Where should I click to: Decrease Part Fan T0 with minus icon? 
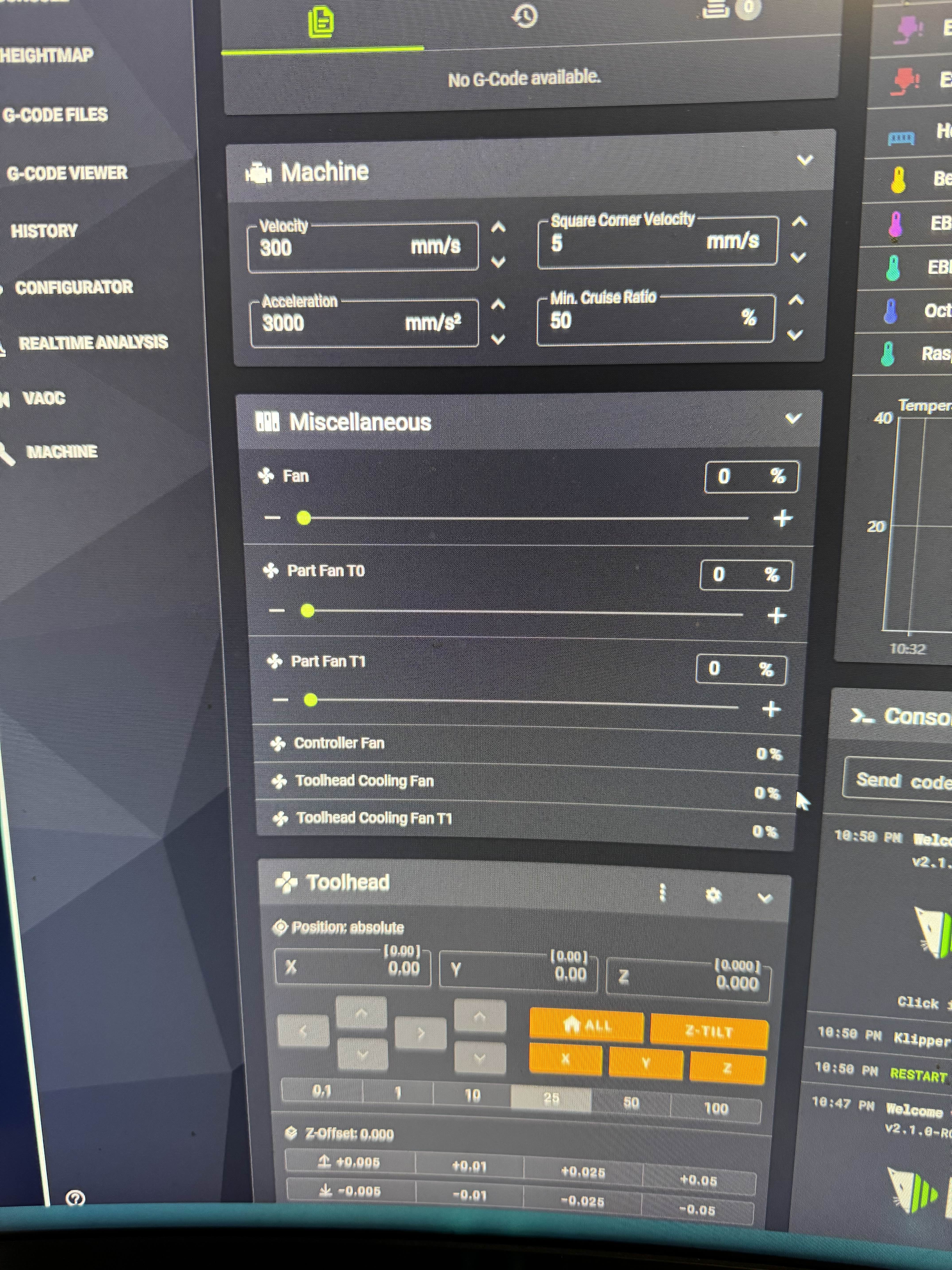[277, 610]
